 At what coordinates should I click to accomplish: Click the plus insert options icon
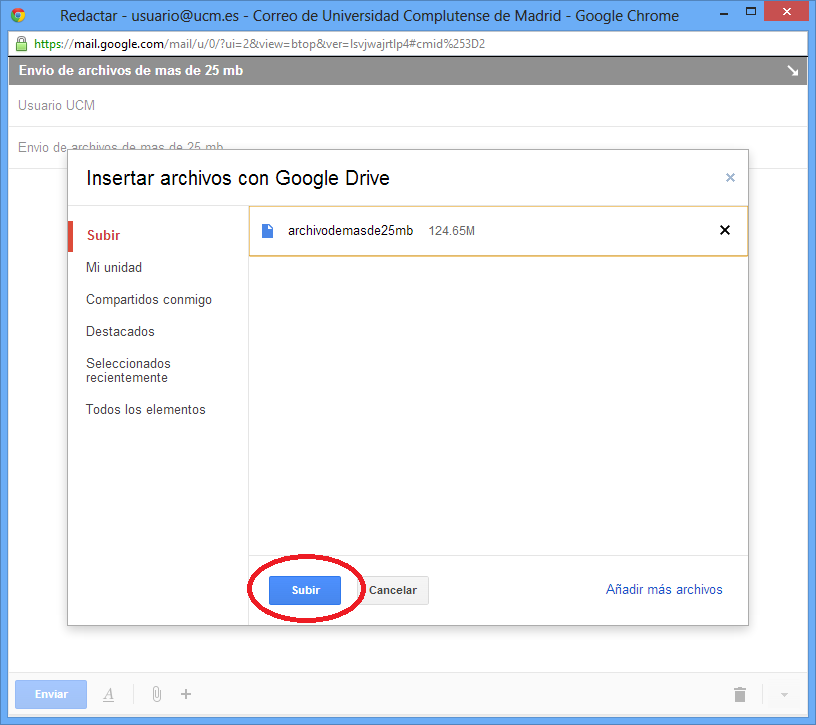coord(186,694)
